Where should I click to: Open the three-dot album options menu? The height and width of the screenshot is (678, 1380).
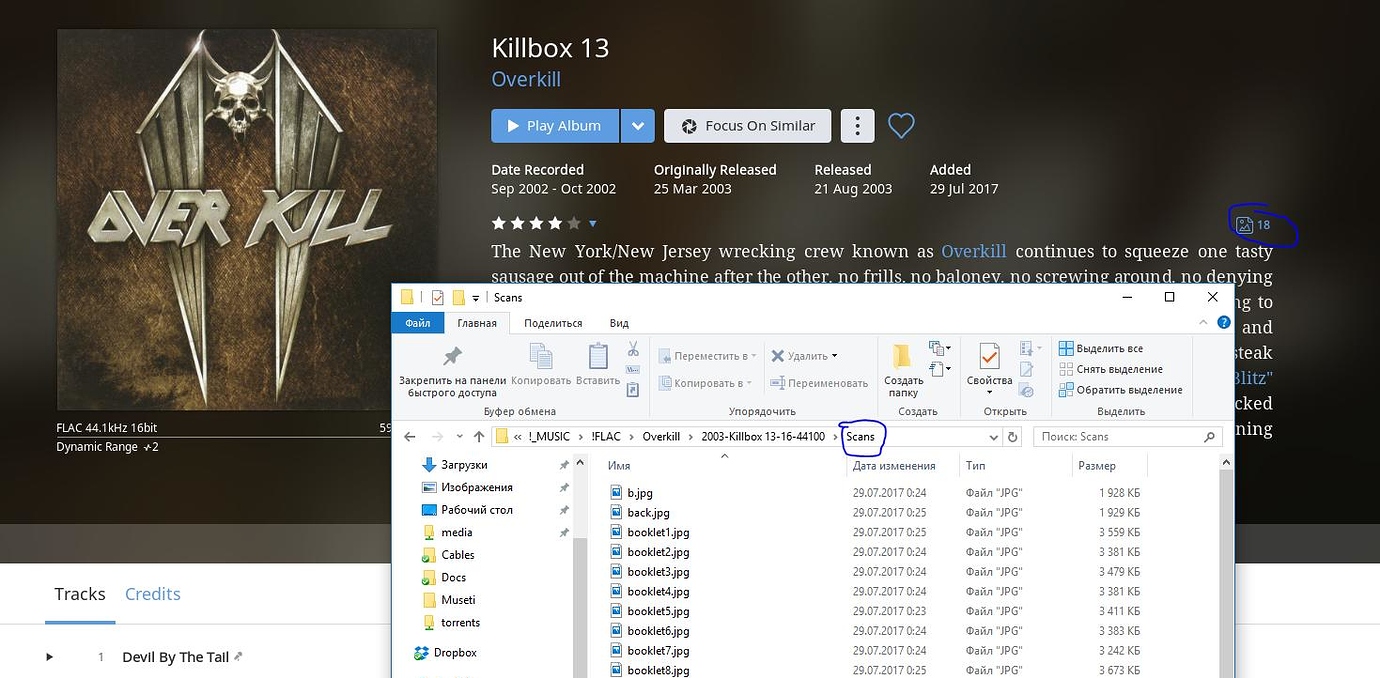(858, 126)
